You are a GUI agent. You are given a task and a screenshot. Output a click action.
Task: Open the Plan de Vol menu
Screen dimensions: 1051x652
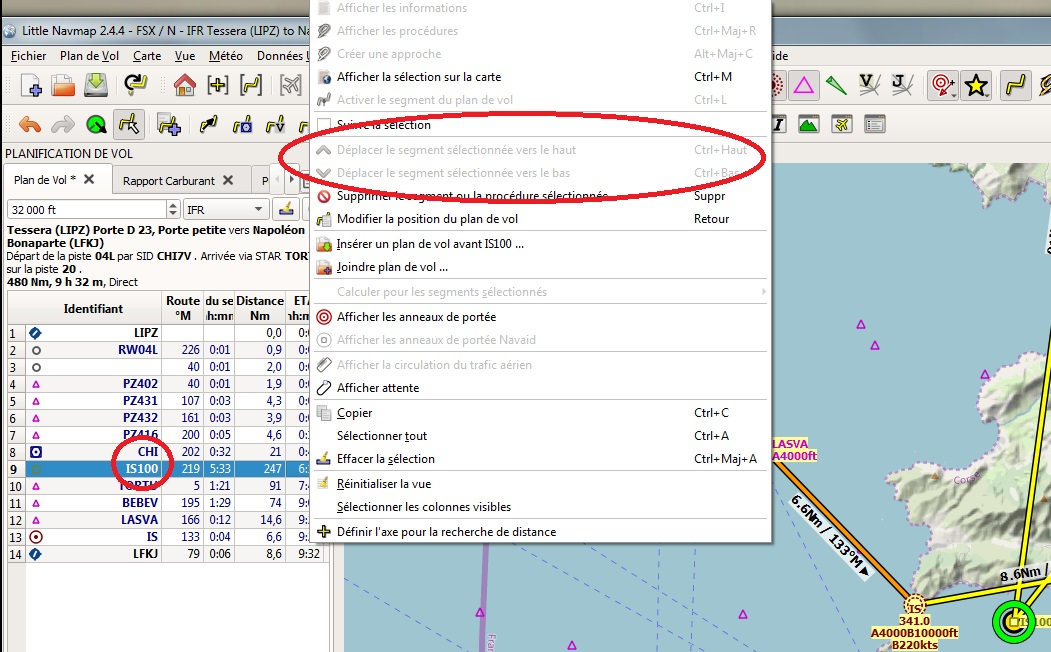pyautogui.click(x=89, y=56)
